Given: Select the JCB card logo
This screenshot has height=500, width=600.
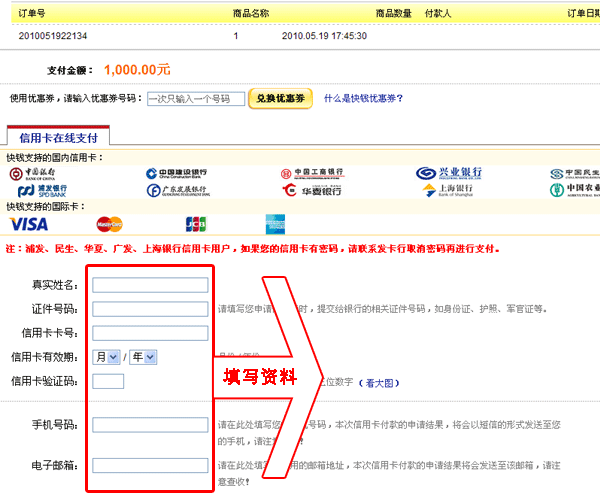Looking at the screenshot, I should [196, 224].
